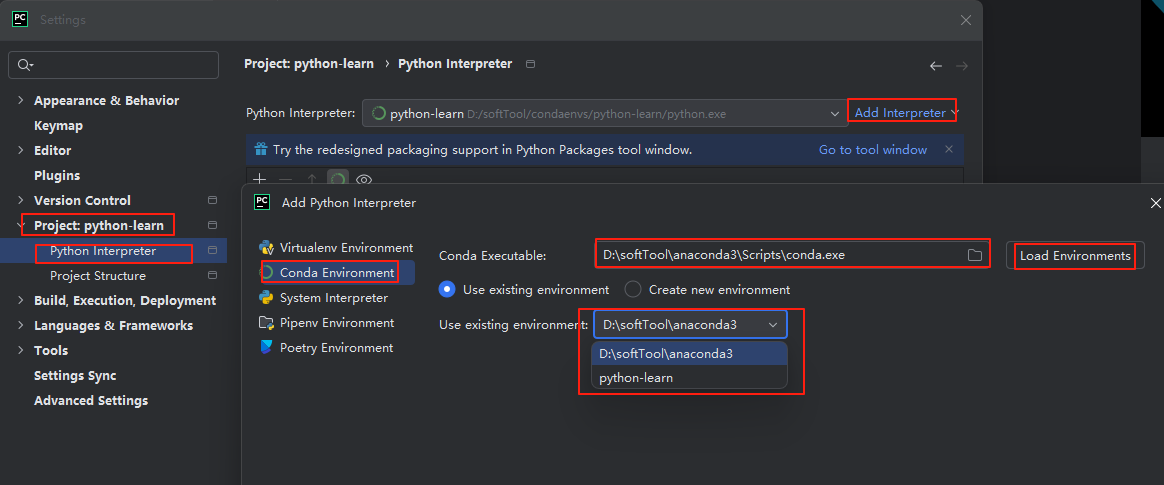The height and width of the screenshot is (485, 1164).
Task: Toggle the eye icon to show early releases
Action: [x=364, y=179]
